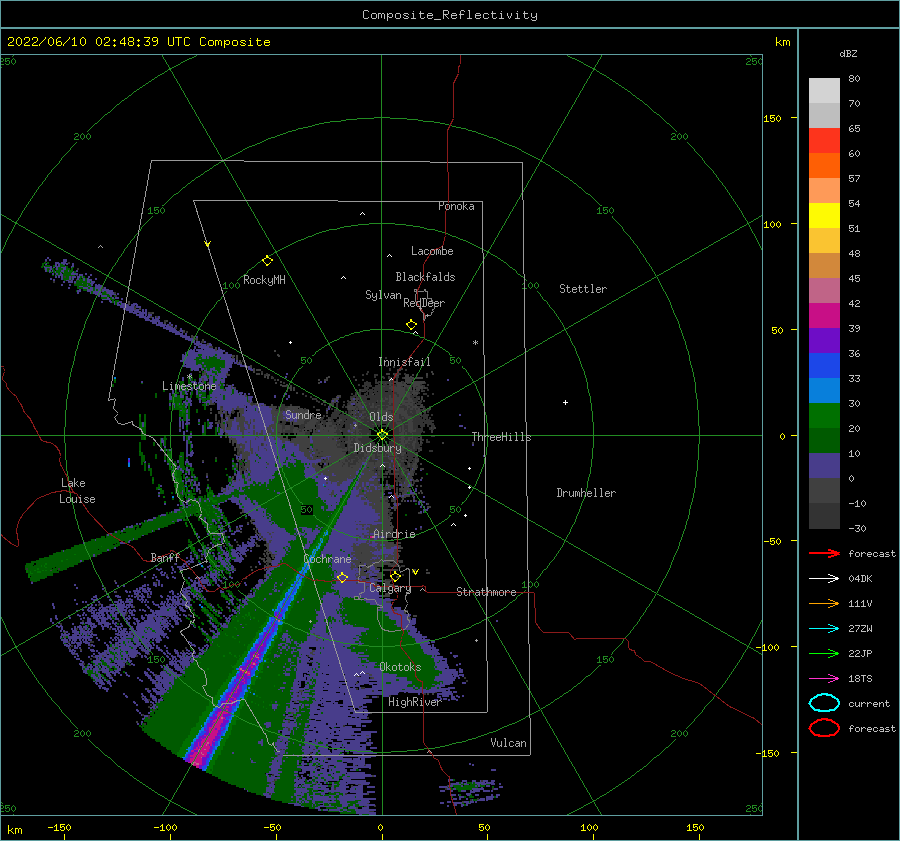
Task: Click the HighRiver town label
Action: pos(414,702)
